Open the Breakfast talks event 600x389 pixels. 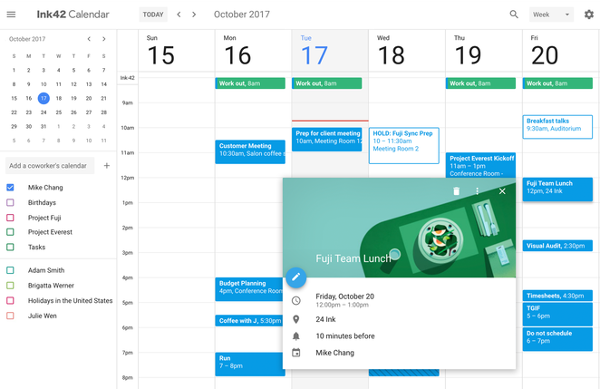pos(558,127)
